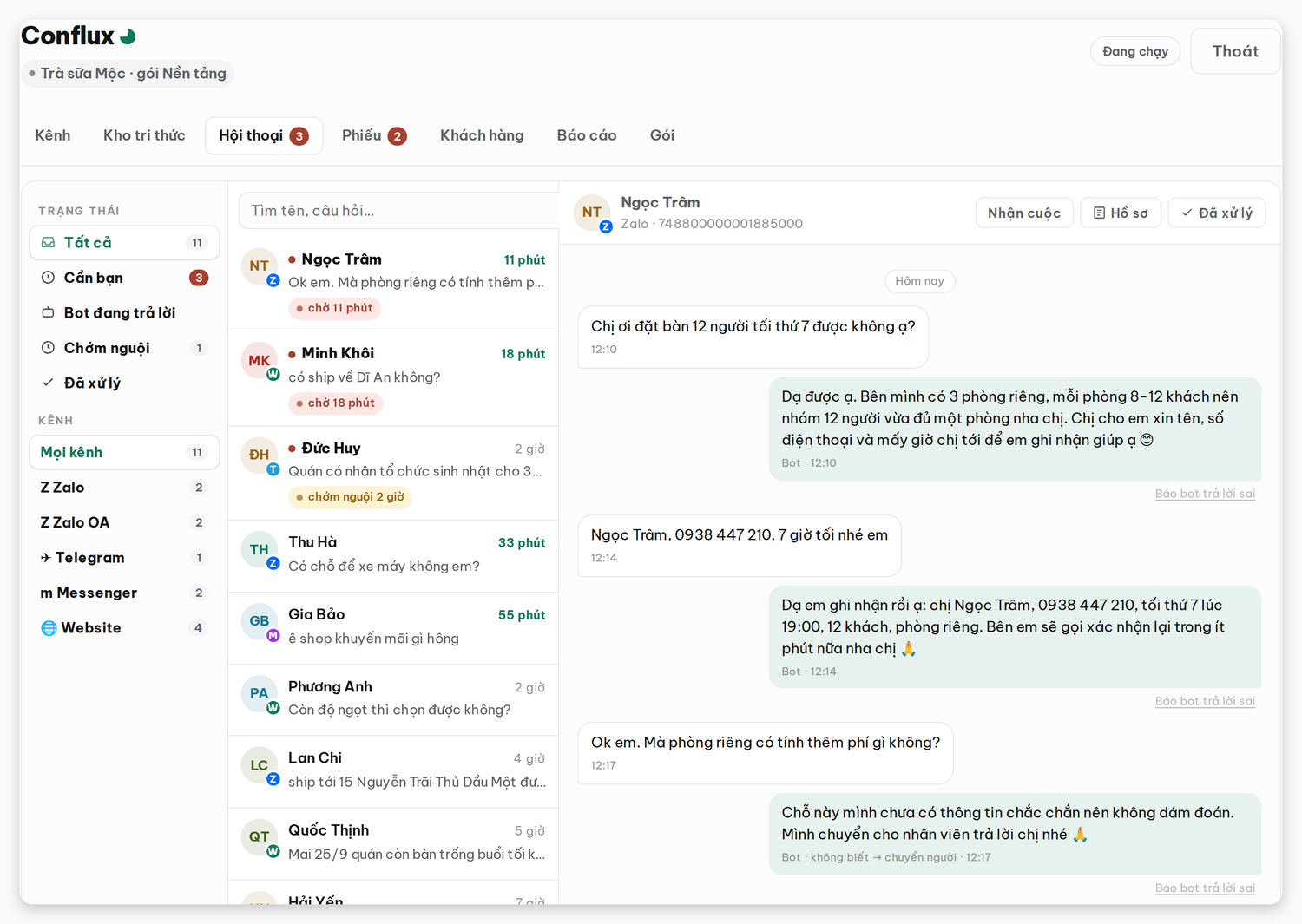This screenshot has width=1302, height=924.
Task: Click the Nhận cuộc button
Action: click(x=1024, y=213)
